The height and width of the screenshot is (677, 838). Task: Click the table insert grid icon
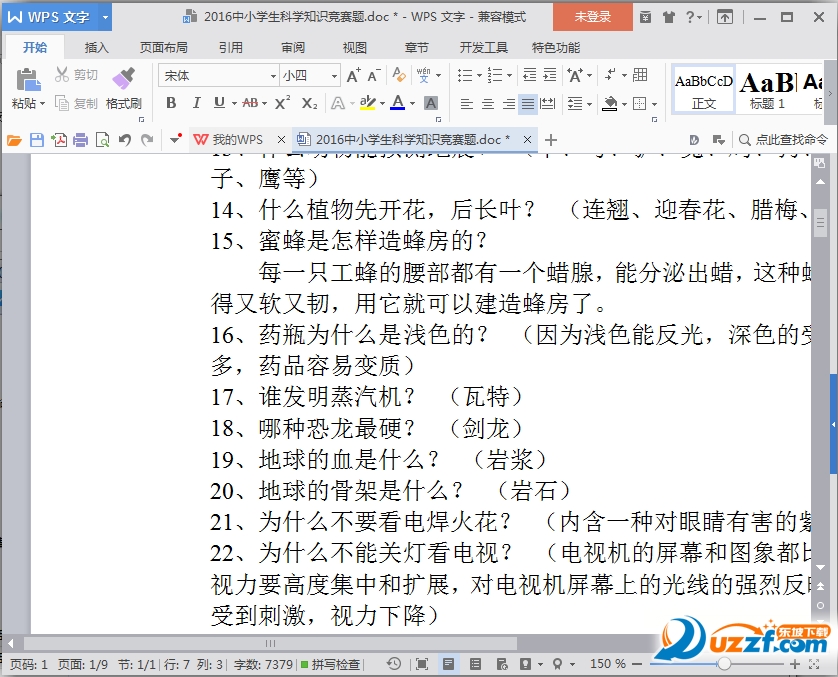pos(640,75)
